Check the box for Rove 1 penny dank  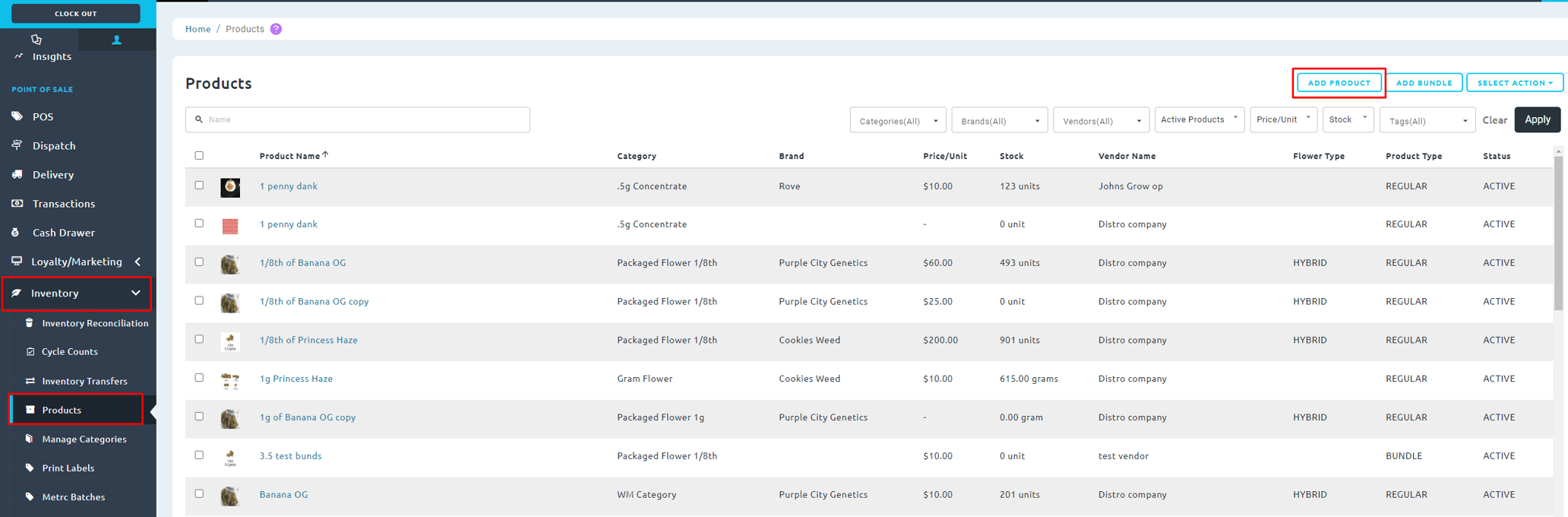point(199,185)
